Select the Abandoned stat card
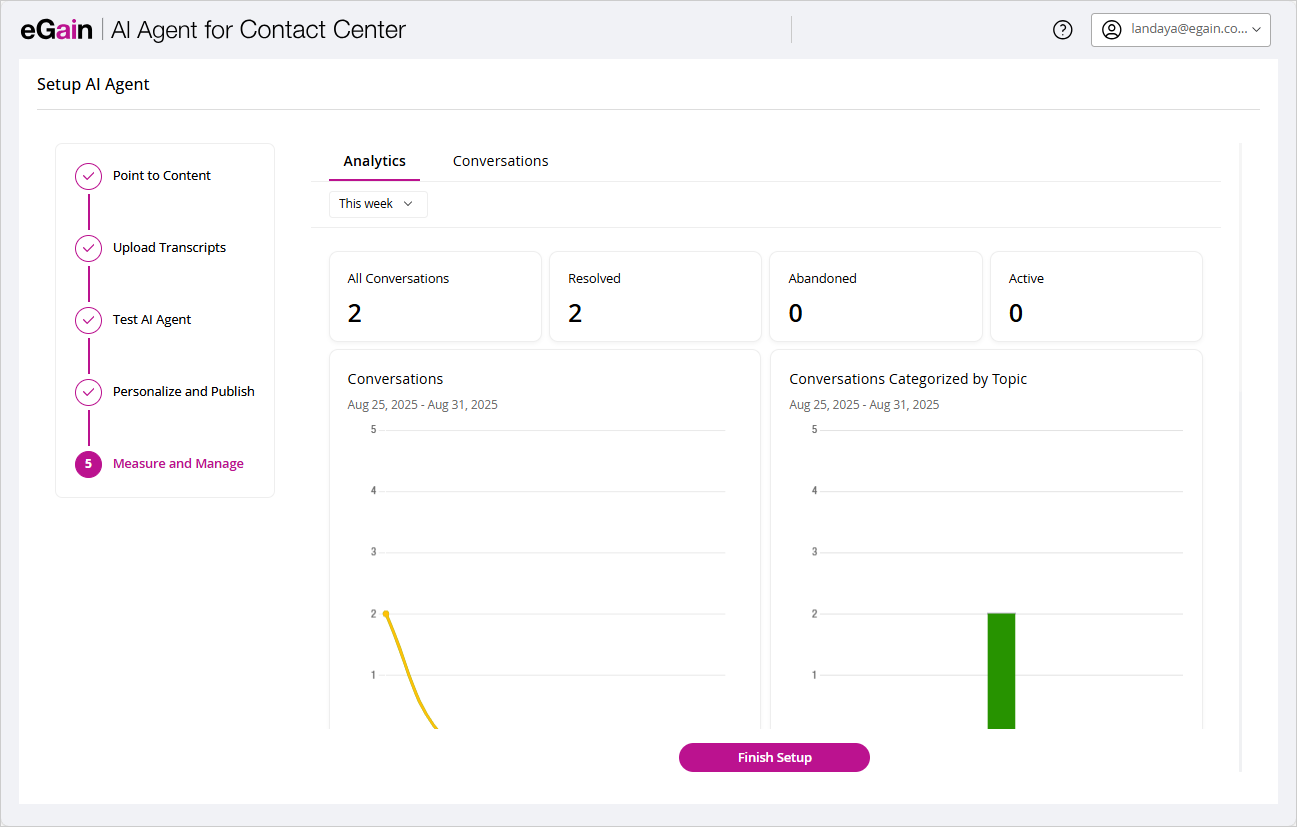1297x827 pixels. tap(875, 297)
